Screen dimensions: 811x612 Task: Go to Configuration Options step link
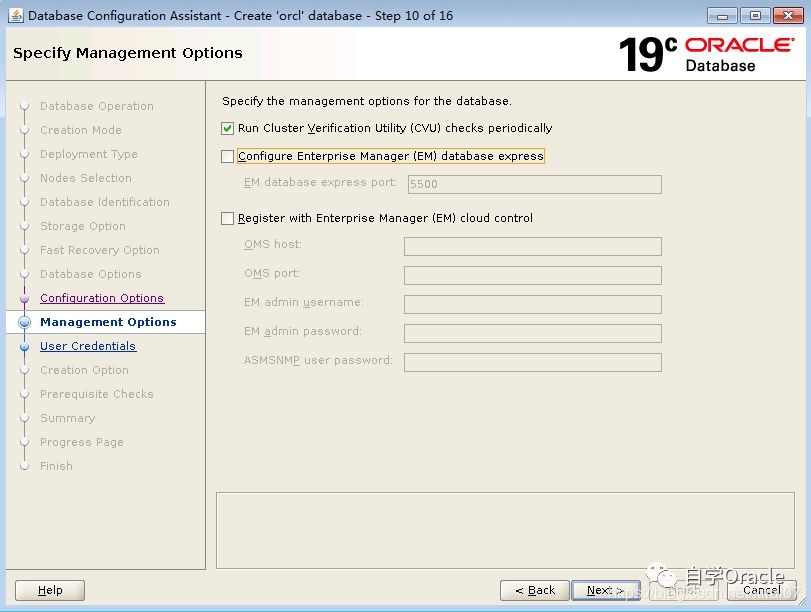click(x=102, y=298)
